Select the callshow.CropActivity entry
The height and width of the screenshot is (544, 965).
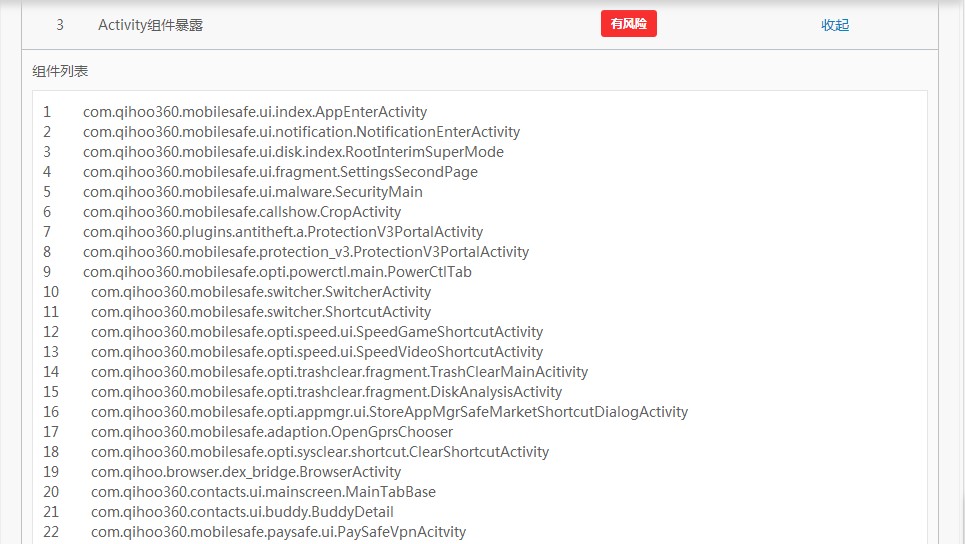242,212
